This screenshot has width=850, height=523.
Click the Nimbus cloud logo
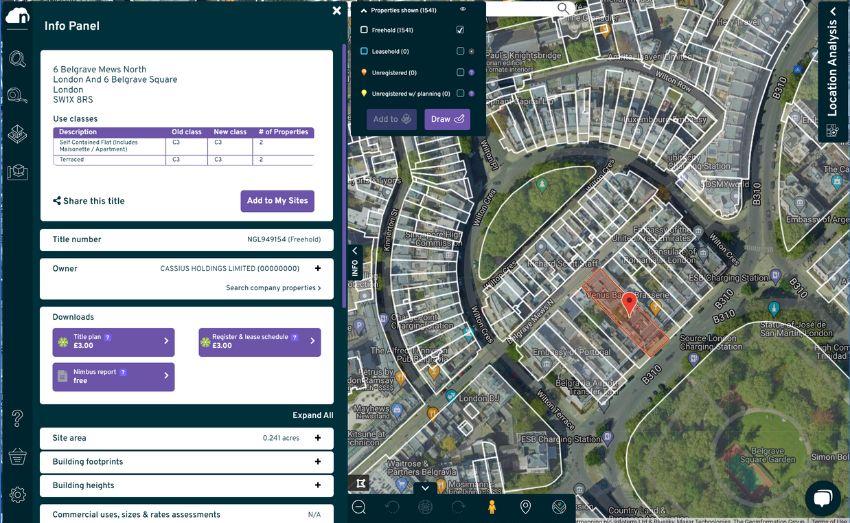coord(17,16)
